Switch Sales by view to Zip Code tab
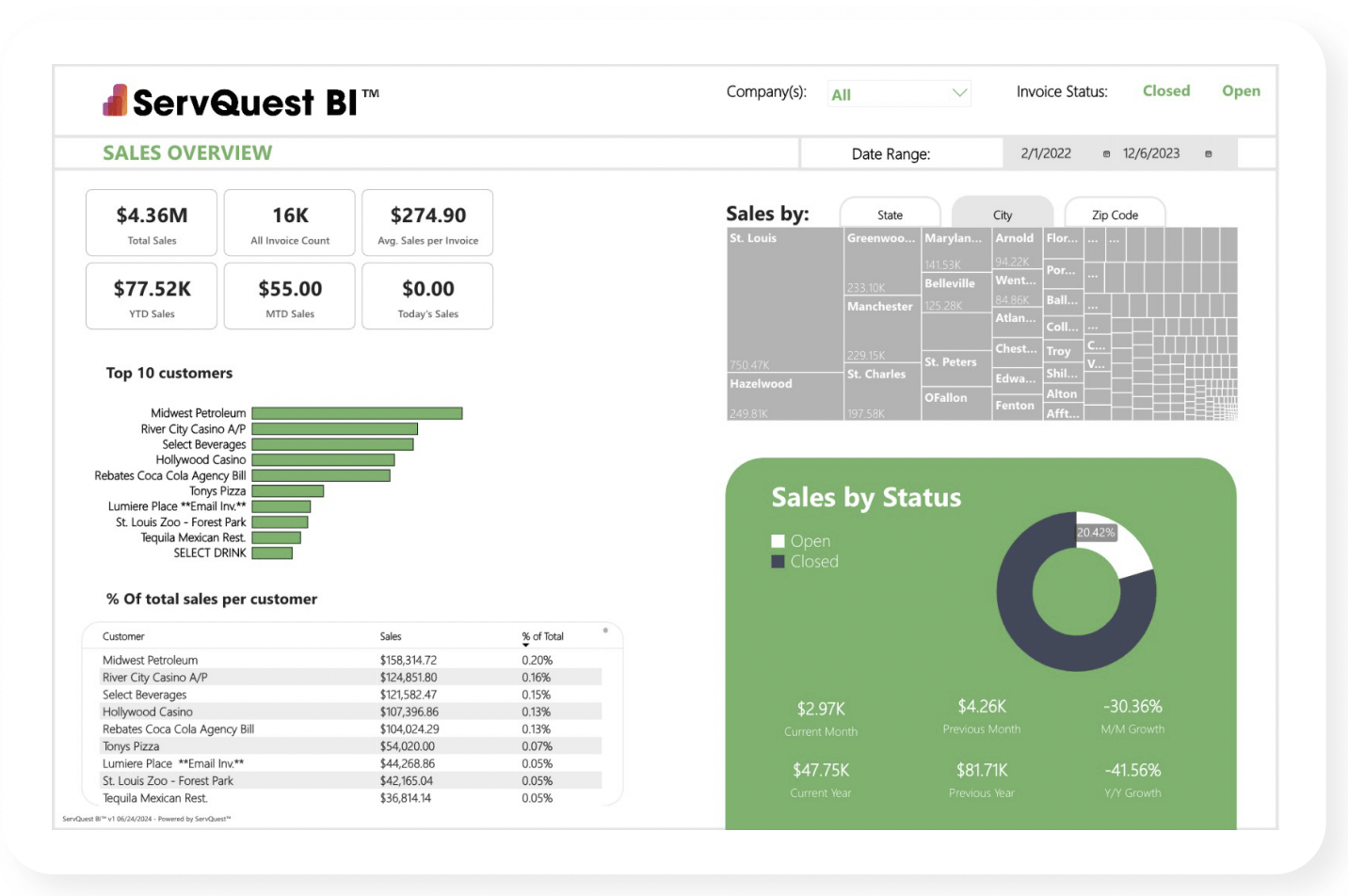The image size is (1348, 896). [1115, 213]
